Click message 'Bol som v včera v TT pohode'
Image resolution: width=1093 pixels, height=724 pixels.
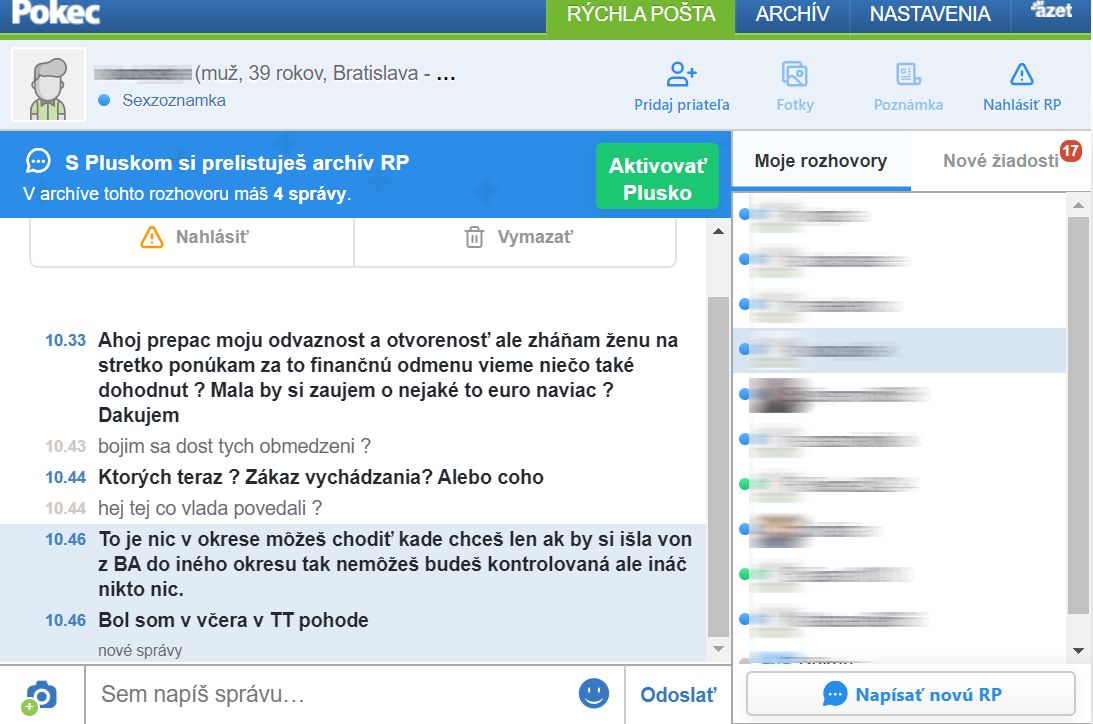pos(233,620)
